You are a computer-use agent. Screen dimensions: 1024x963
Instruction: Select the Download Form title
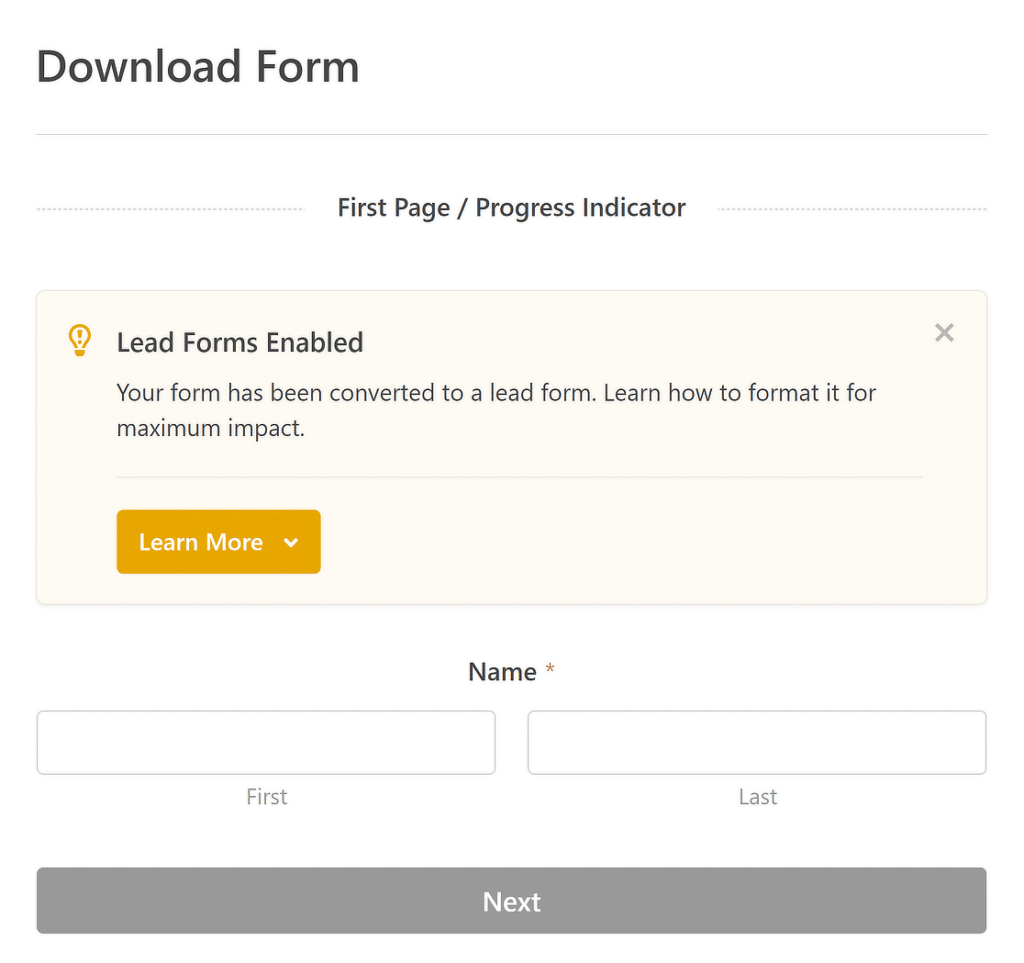coord(197,66)
